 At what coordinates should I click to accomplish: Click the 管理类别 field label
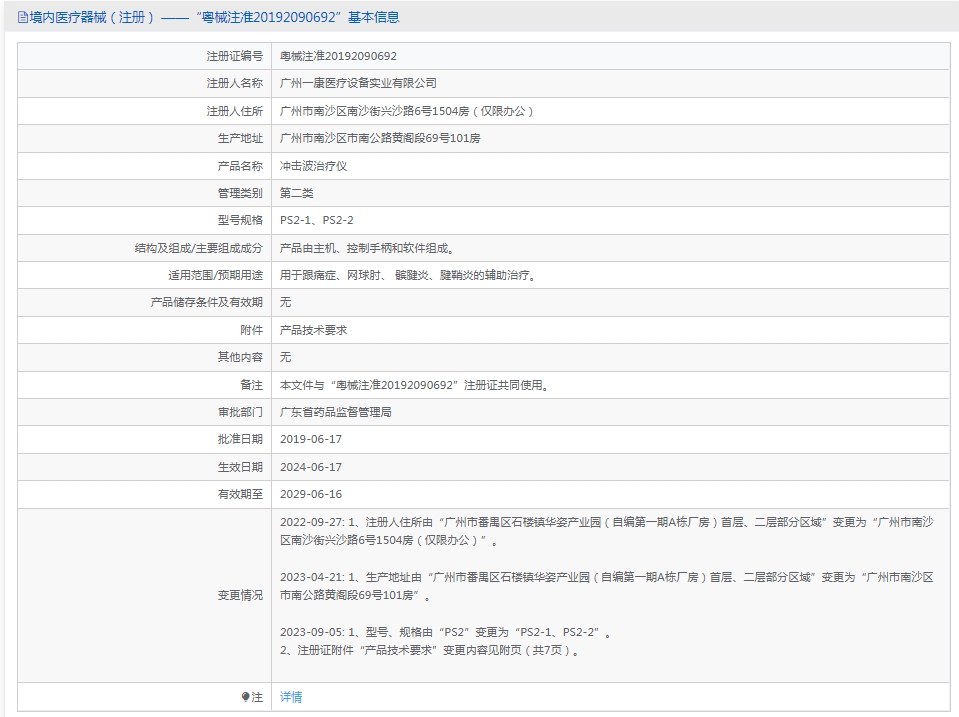click(240, 193)
